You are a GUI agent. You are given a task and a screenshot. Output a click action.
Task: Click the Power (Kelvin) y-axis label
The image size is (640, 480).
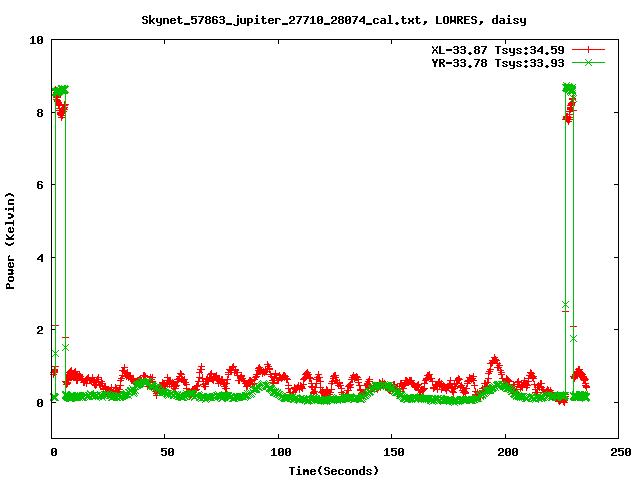pyautogui.click(x=10, y=241)
